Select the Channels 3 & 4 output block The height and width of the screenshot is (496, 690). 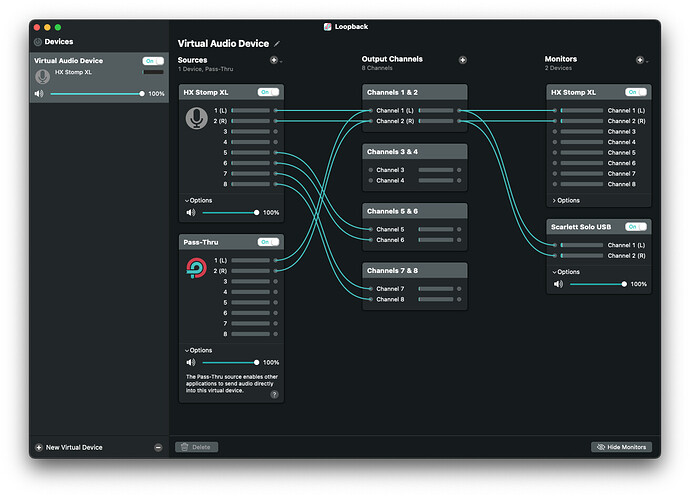(414, 152)
